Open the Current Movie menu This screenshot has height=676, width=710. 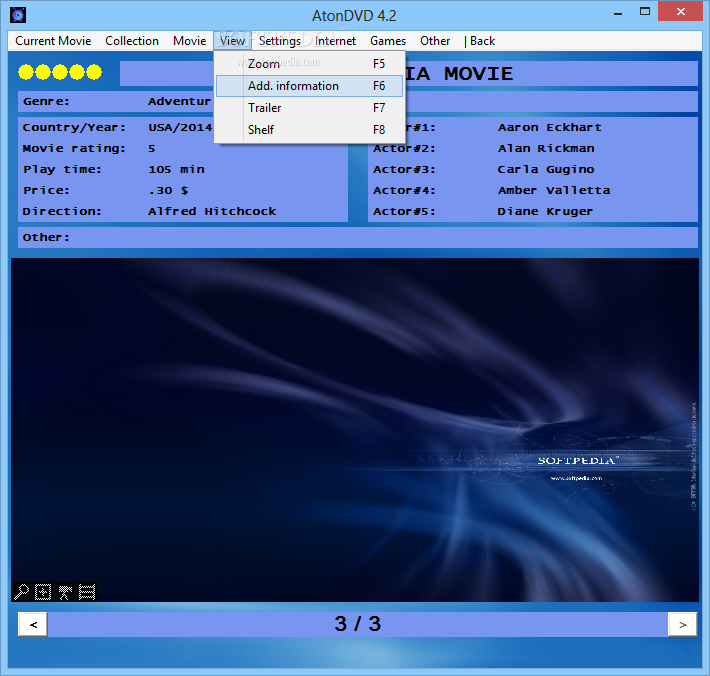pos(53,41)
